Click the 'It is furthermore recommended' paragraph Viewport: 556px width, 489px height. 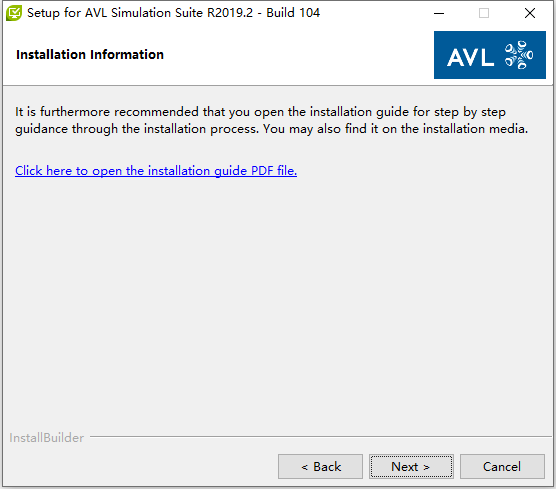tap(271, 120)
